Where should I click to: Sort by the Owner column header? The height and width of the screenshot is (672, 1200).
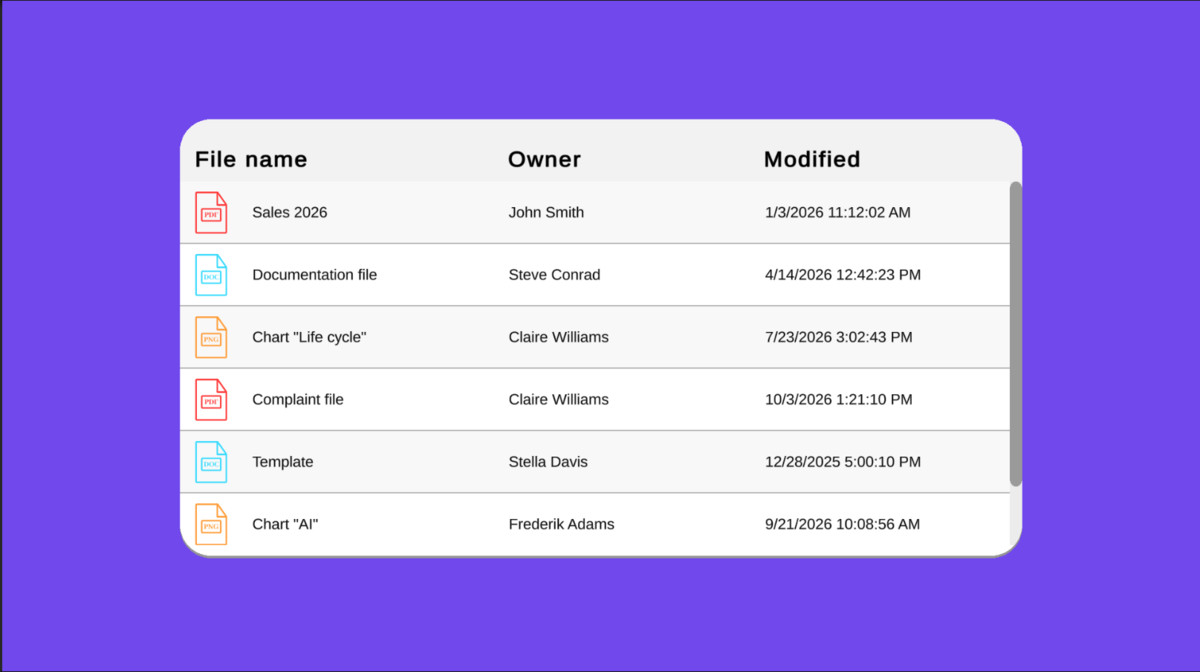point(544,159)
